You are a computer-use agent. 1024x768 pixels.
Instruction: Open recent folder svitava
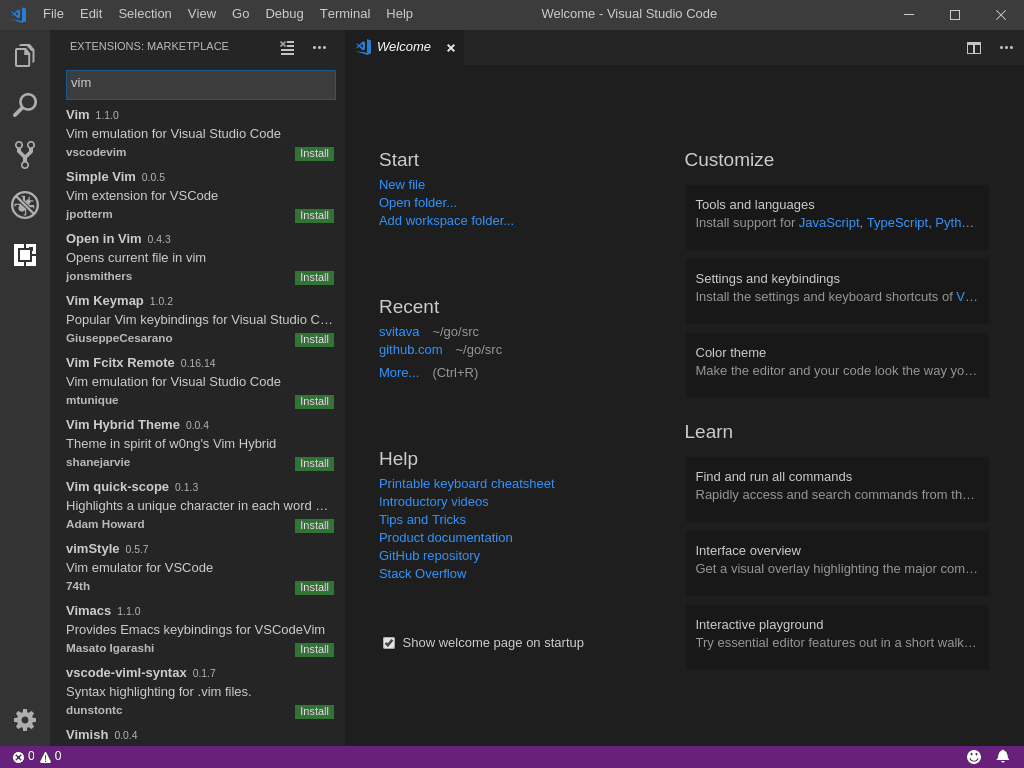coord(399,332)
